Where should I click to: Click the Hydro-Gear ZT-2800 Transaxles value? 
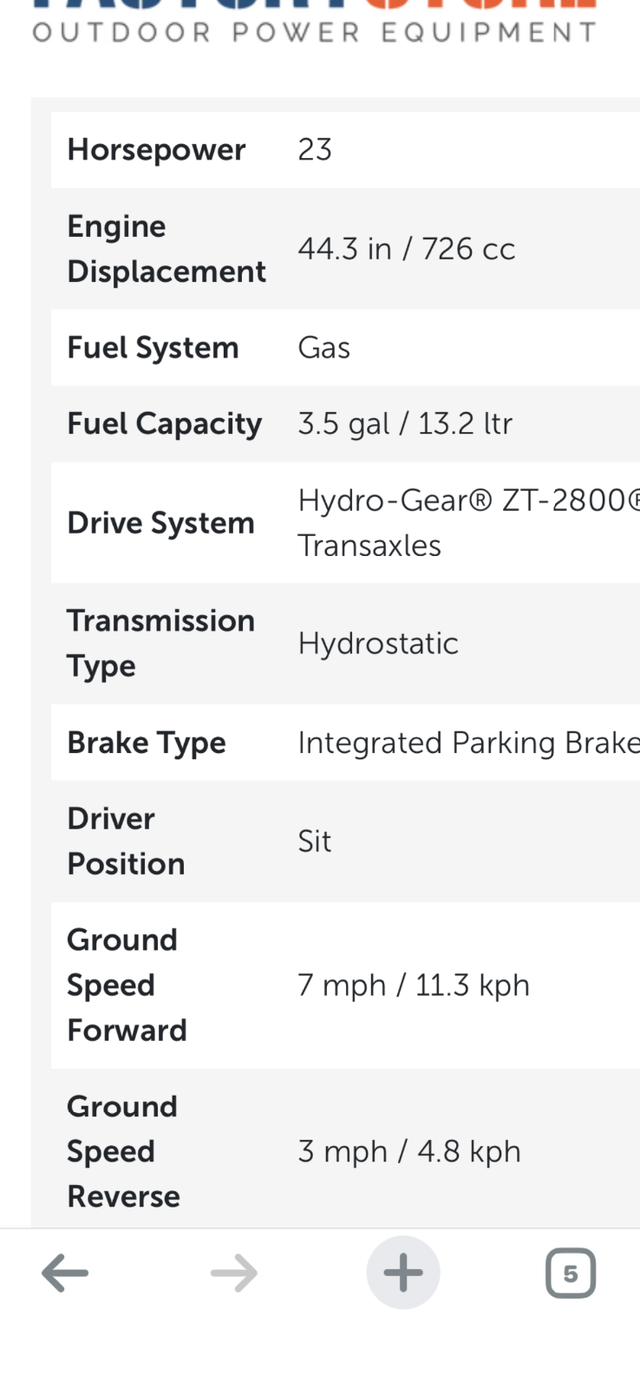467,522
